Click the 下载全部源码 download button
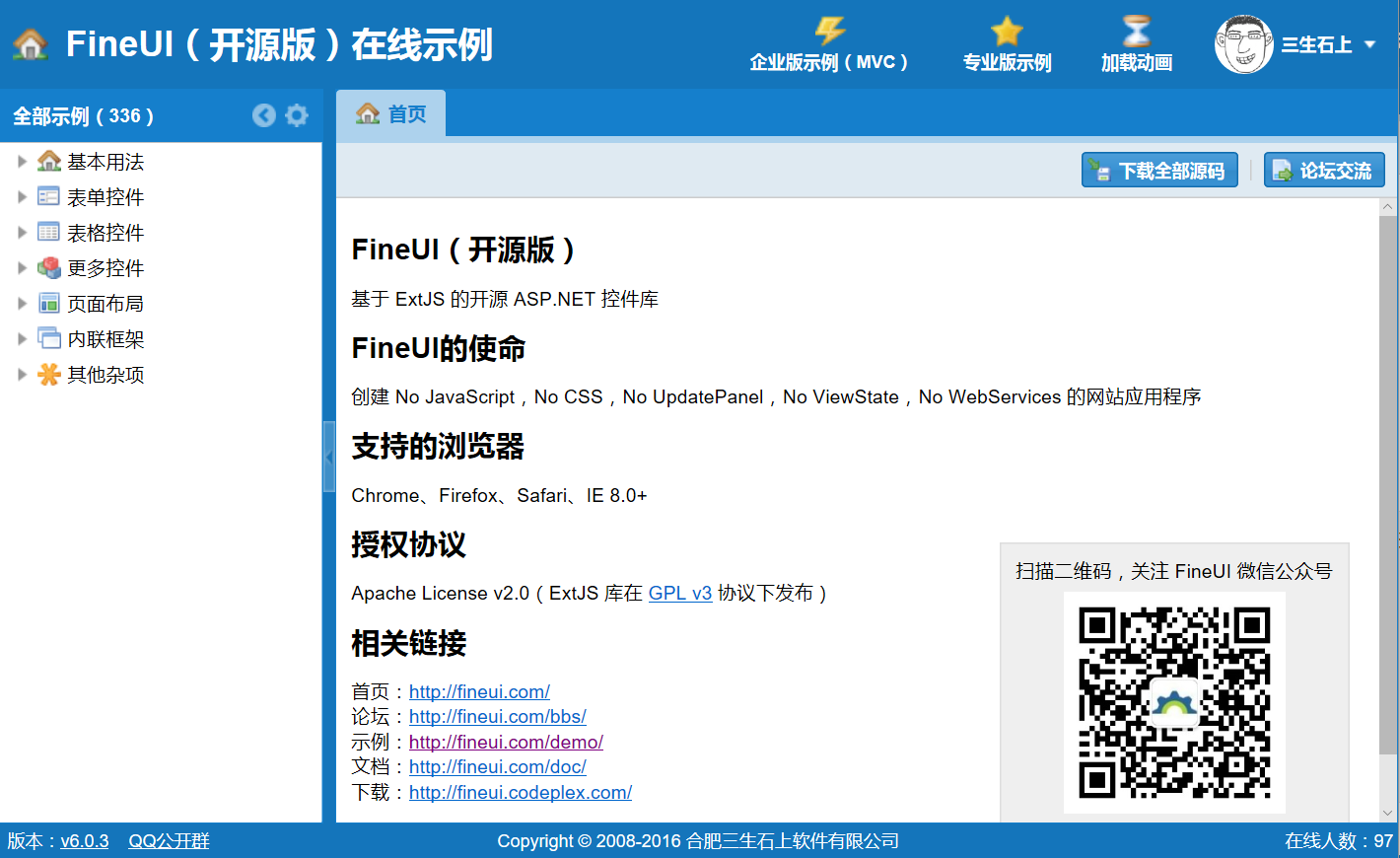 [1159, 170]
